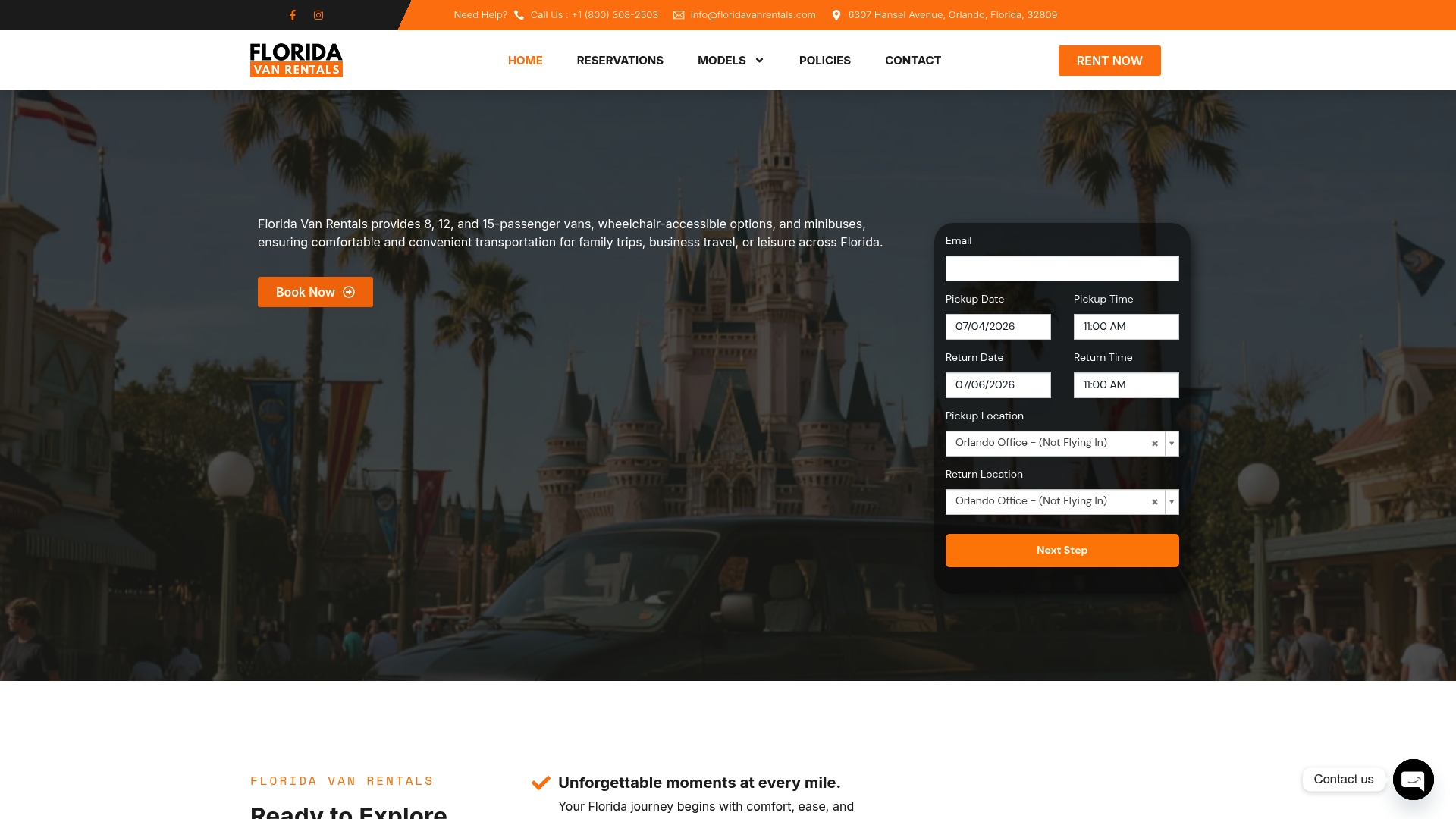Open the Pickup Time selector
1456x819 pixels.
pos(1126,327)
